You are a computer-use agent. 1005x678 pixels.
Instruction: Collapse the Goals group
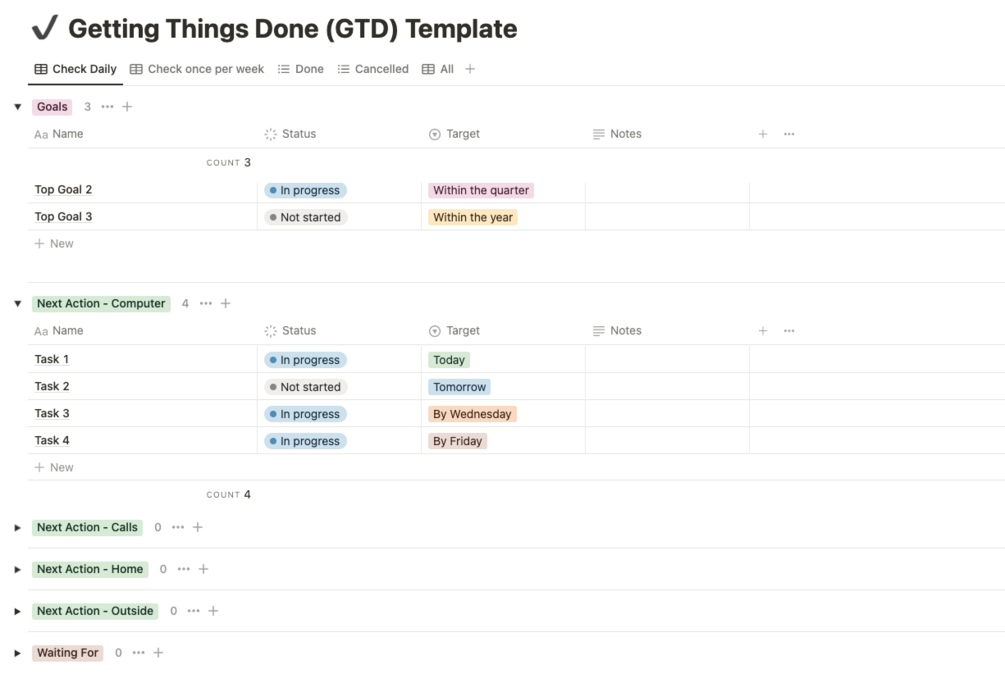pos(17,106)
